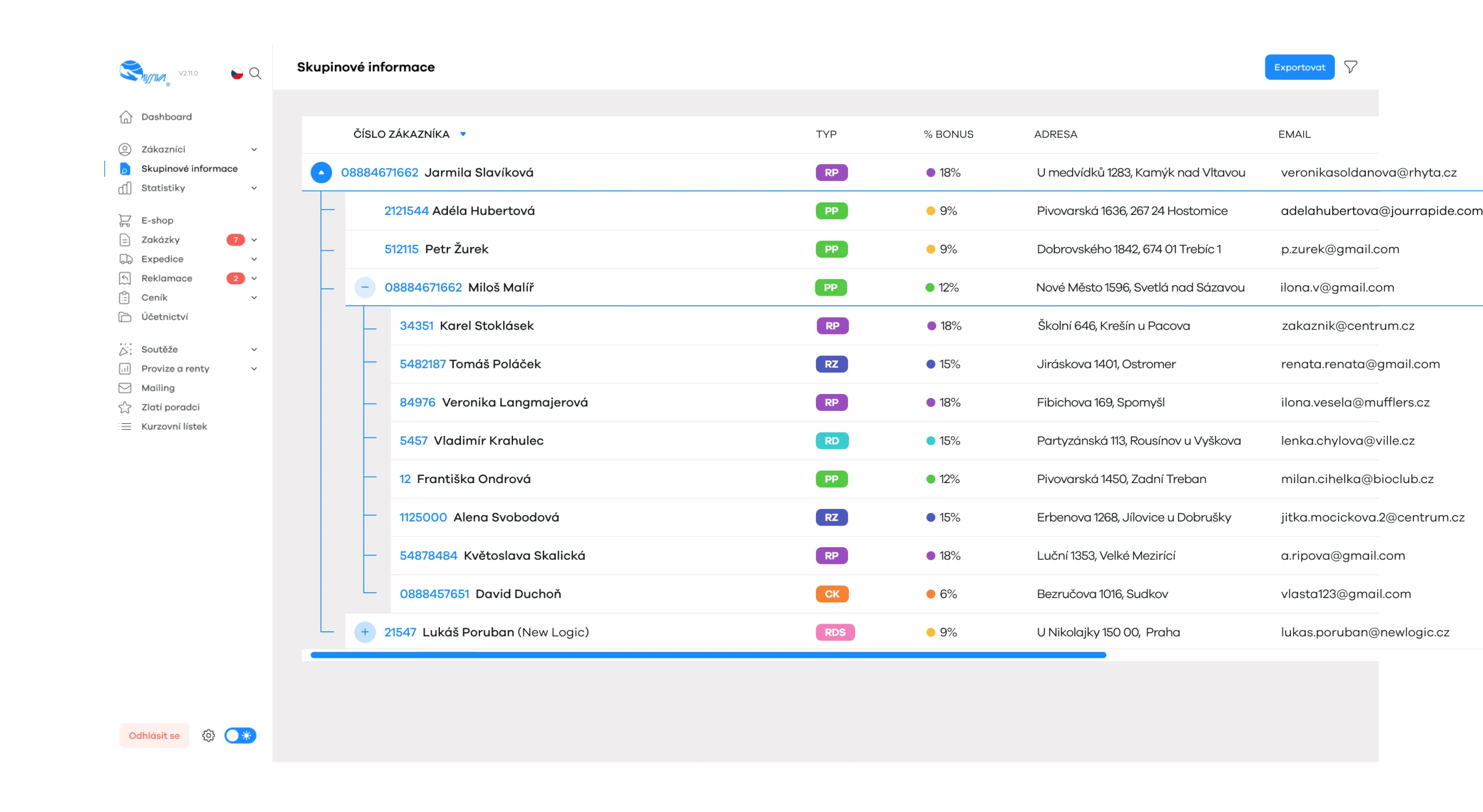Expand the Ceník menu chevron
This screenshot has width=1483, height=812.
[254, 297]
